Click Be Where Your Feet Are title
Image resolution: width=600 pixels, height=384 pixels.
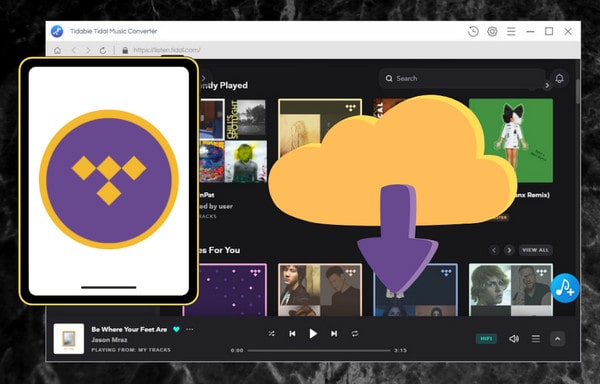click(129, 329)
